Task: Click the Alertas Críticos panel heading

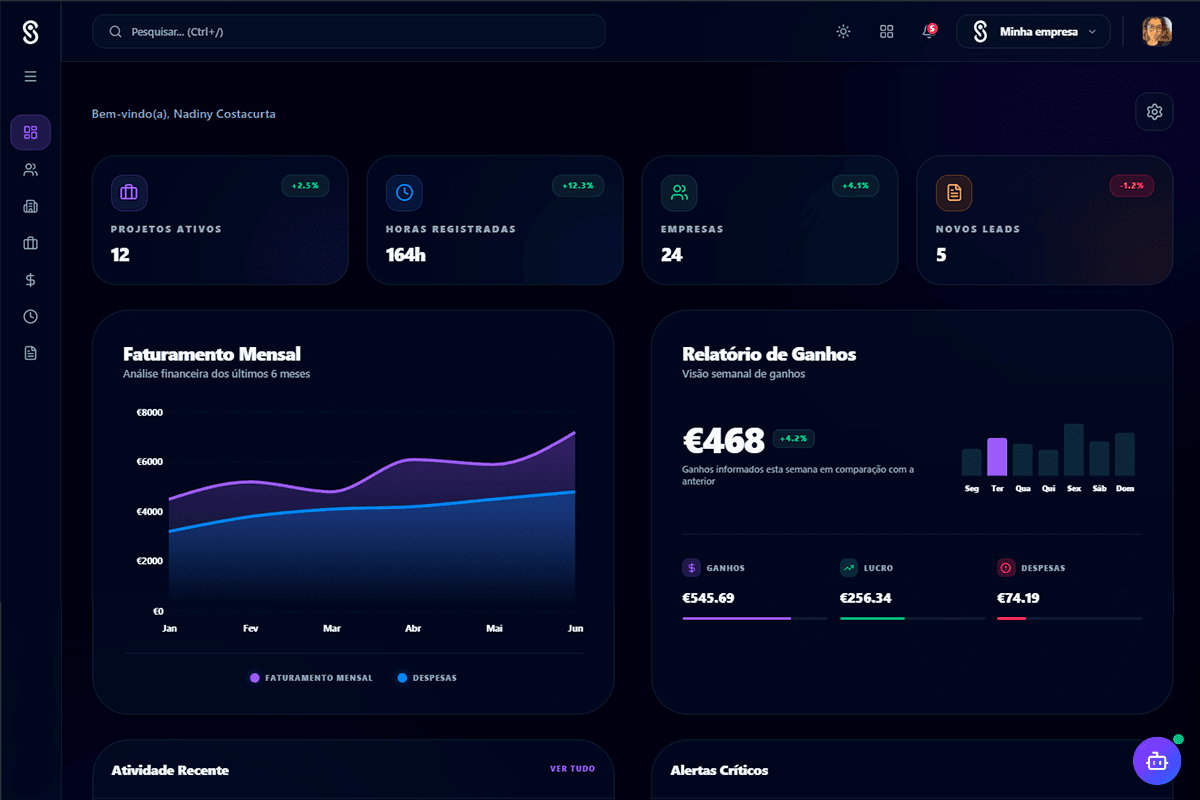Action: [719, 770]
